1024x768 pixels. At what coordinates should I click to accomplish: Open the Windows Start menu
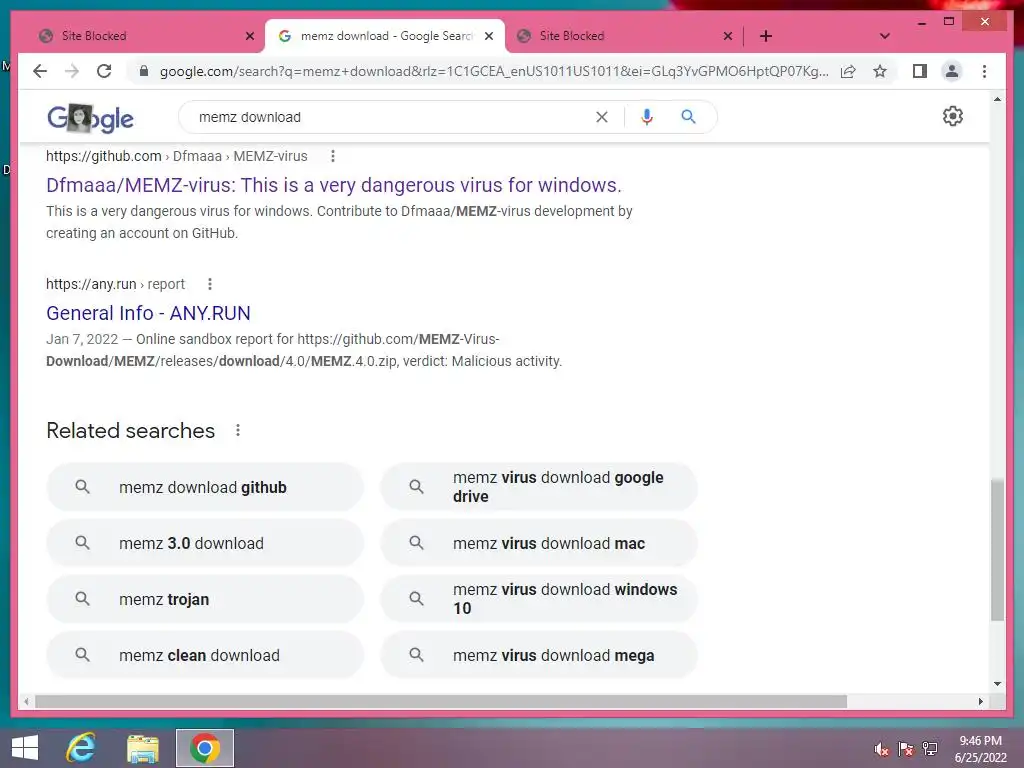pyautogui.click(x=25, y=748)
